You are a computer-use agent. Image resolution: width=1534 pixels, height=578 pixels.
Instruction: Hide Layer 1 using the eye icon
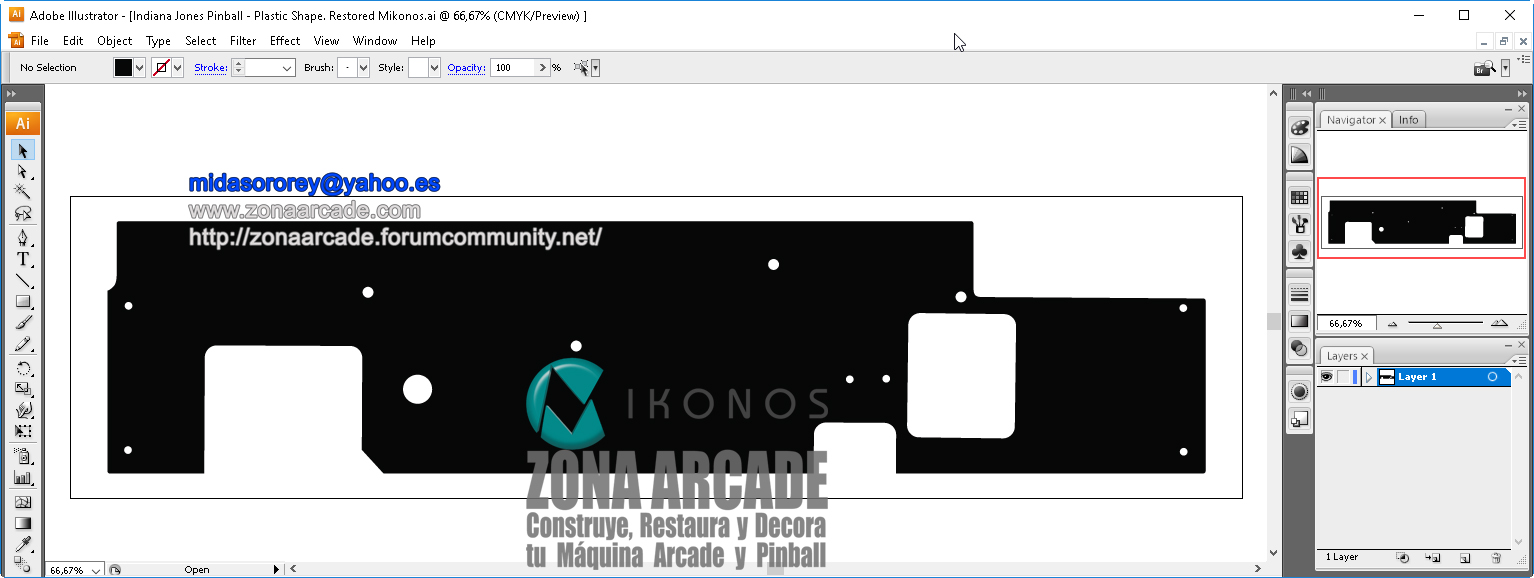pyautogui.click(x=1327, y=377)
